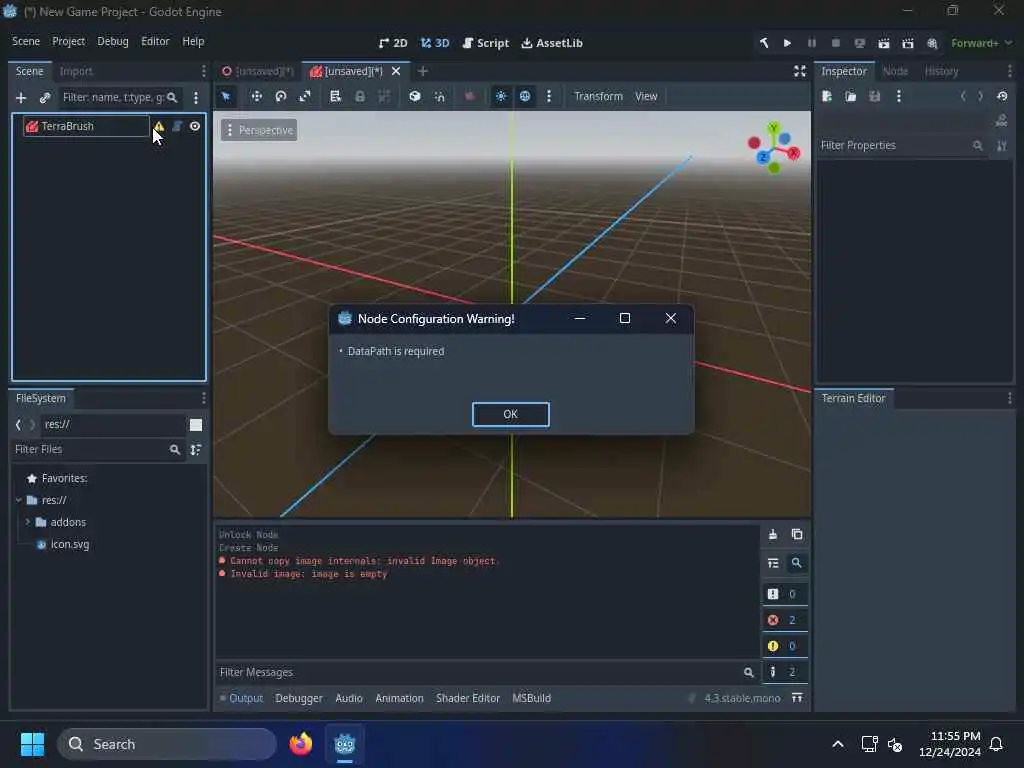This screenshot has width=1024, height=768.
Task: Click the Filter Properties field
Action: point(903,145)
